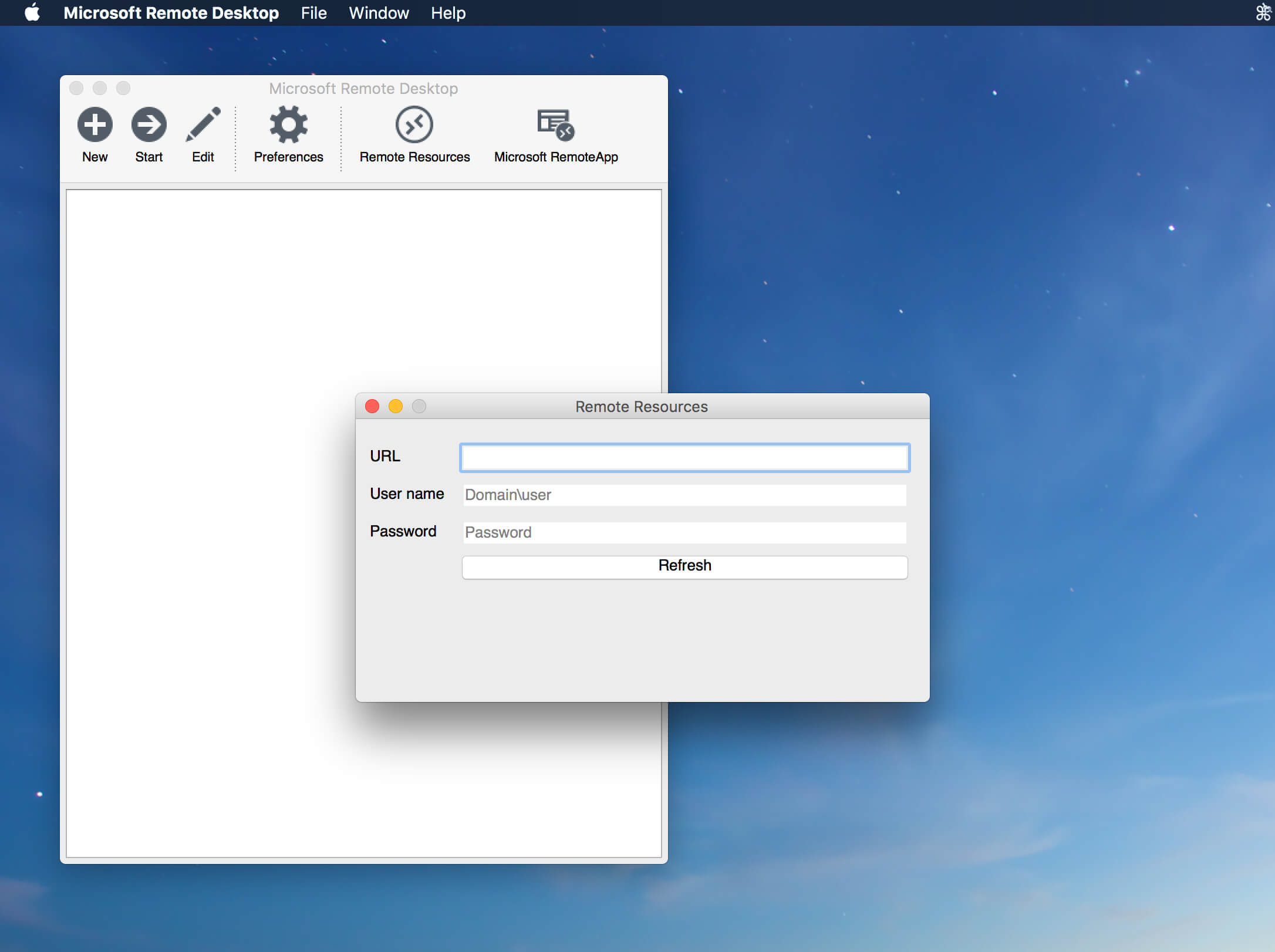Open the File menu
The width and height of the screenshot is (1275, 952).
tap(313, 13)
